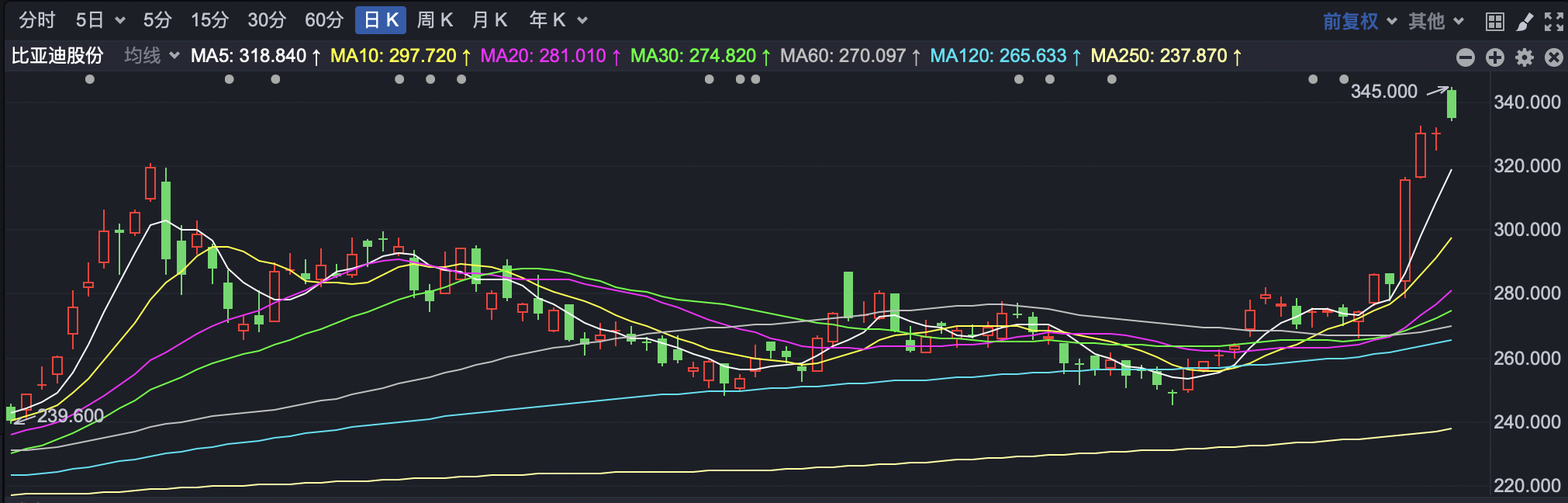Click the MA5: 318.840 indicator label
This screenshot has height=503, width=1568.
click(256, 56)
